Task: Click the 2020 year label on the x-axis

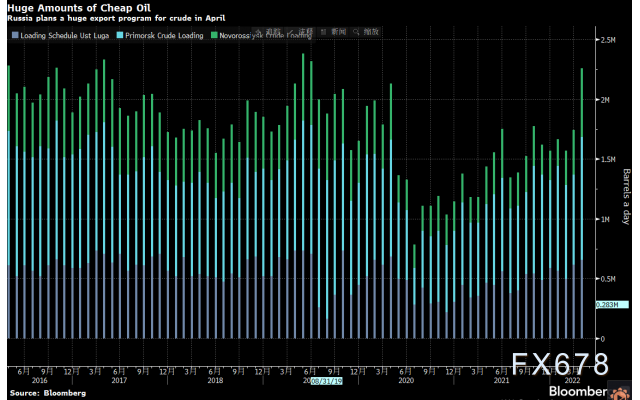Action: click(406, 380)
